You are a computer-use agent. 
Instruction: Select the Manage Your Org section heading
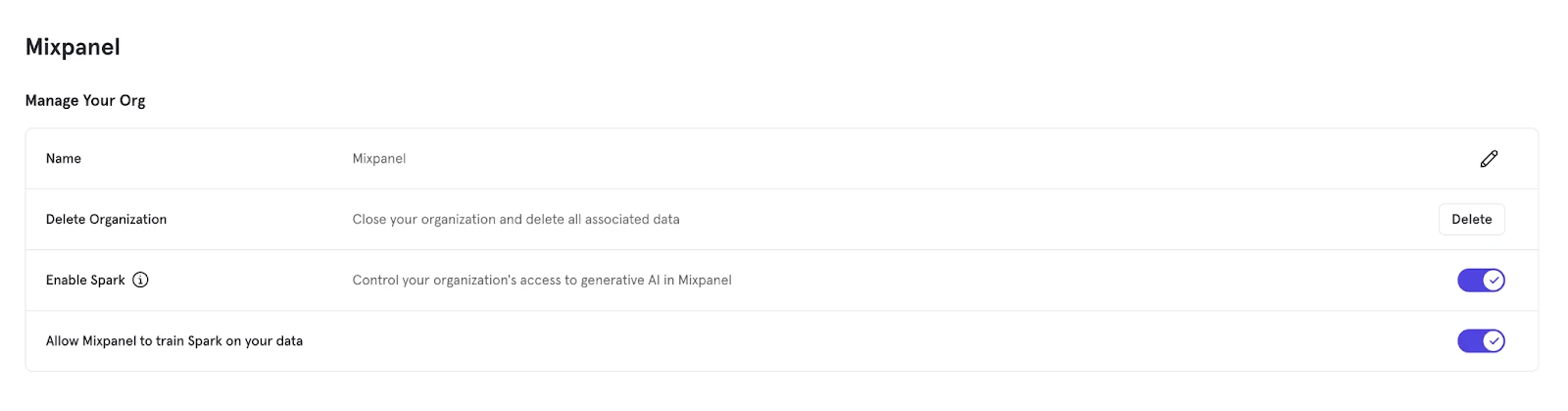click(x=85, y=100)
